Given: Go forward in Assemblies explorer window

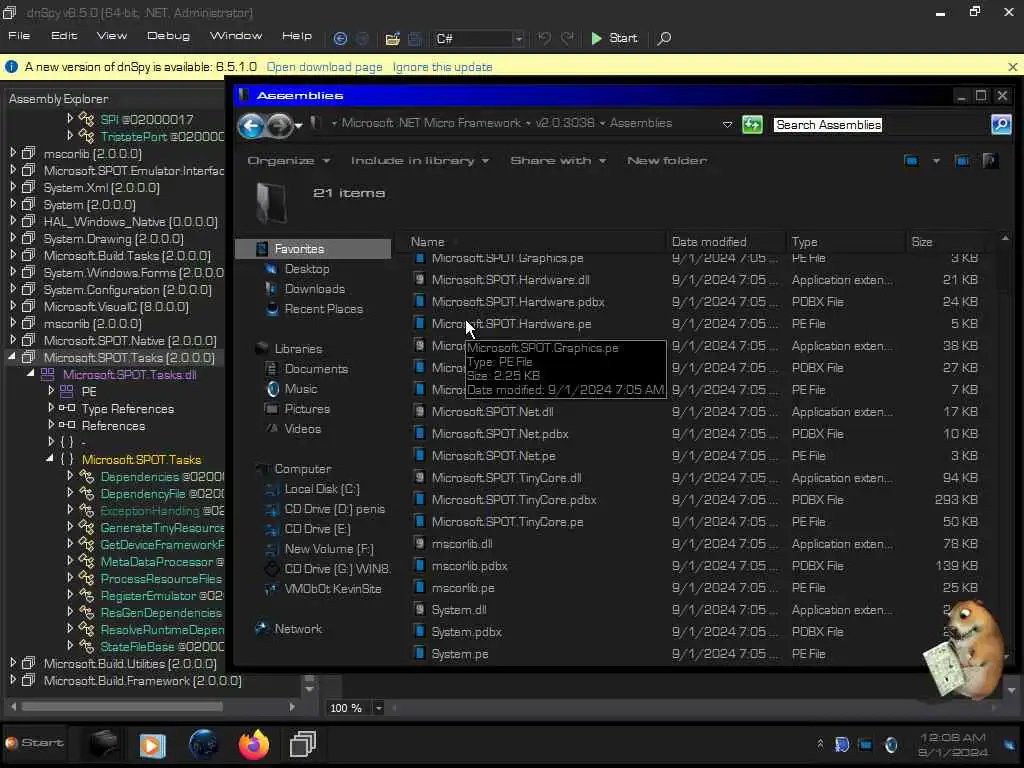Looking at the screenshot, I should pyautogui.click(x=280, y=125).
